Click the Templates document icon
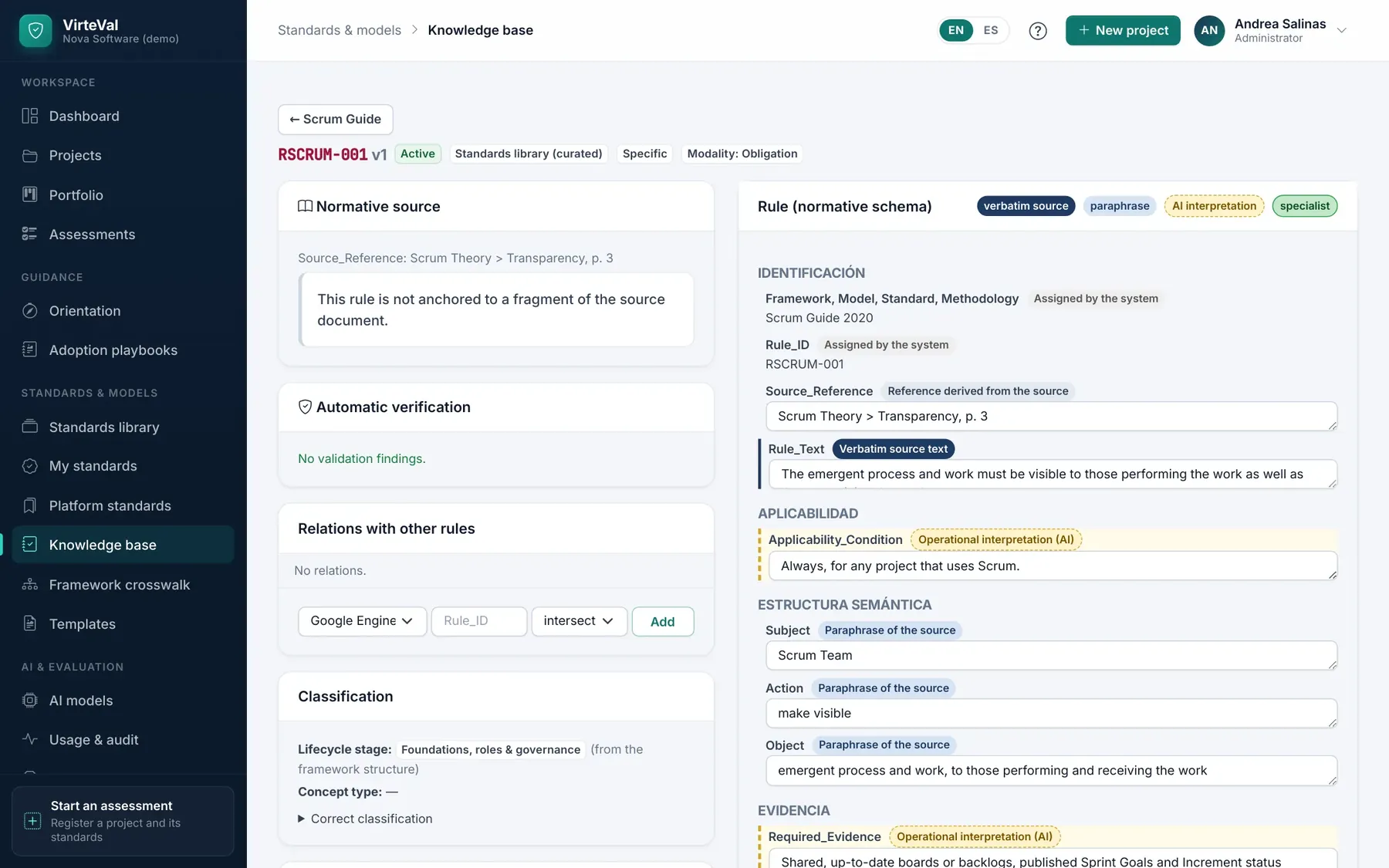The width and height of the screenshot is (1389, 868). point(30,624)
